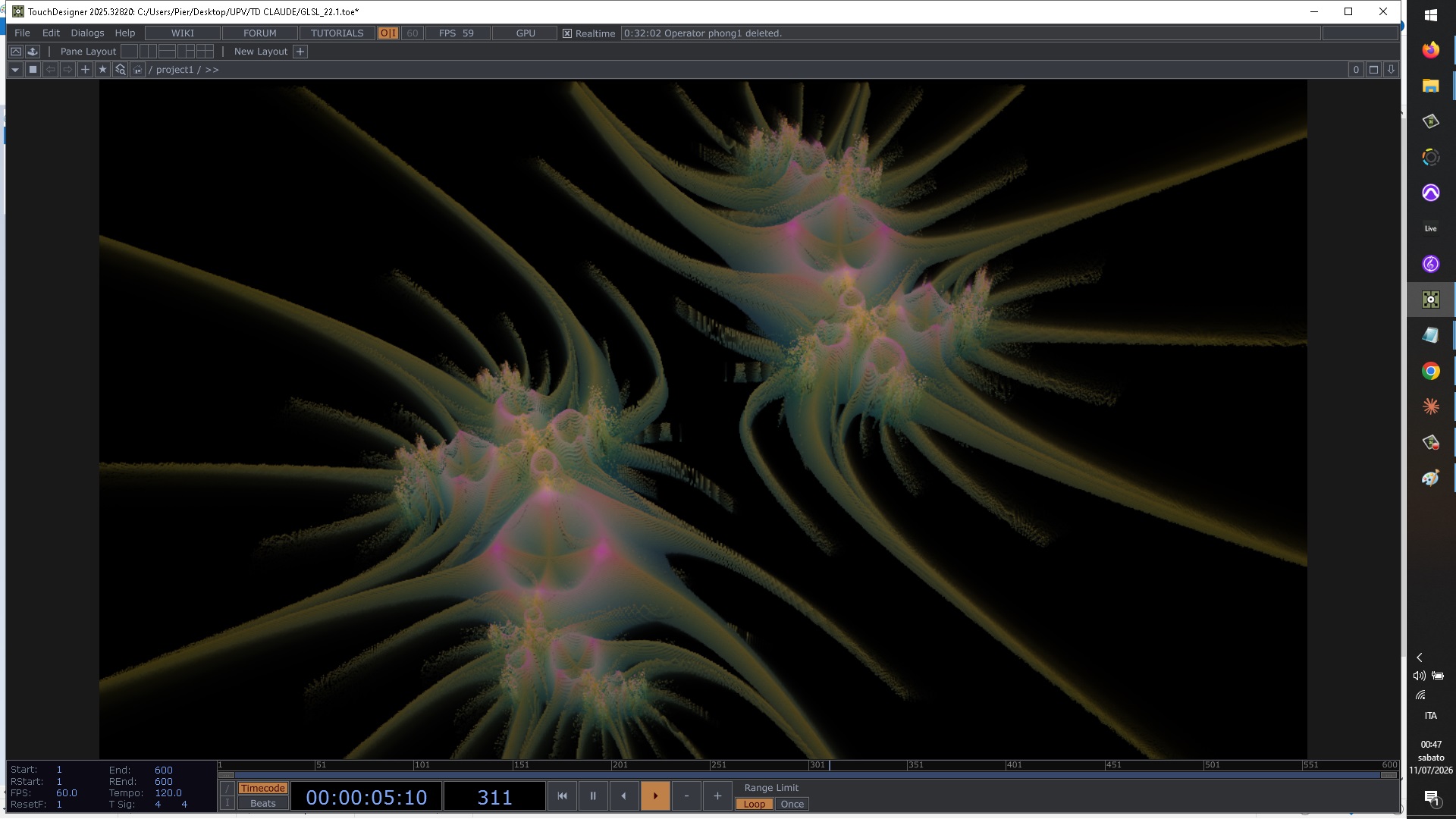Click the home network icon
This screenshot has width=1456, height=819.
tap(137, 70)
